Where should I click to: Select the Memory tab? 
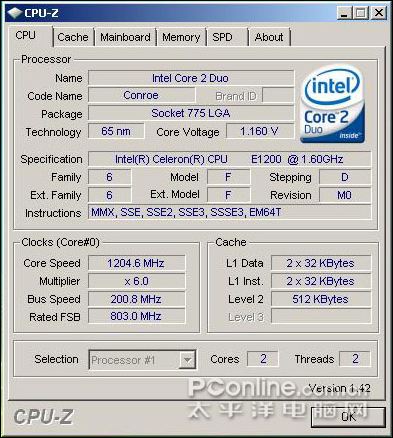coord(181,37)
